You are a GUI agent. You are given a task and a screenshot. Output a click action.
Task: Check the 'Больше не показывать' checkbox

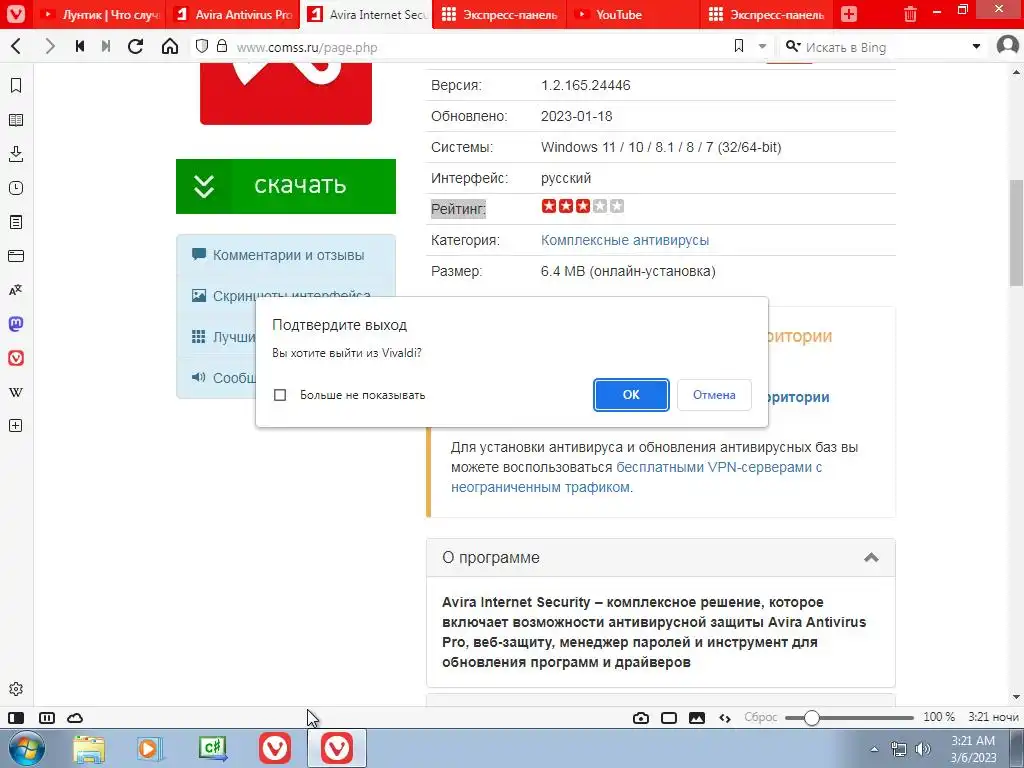click(280, 395)
